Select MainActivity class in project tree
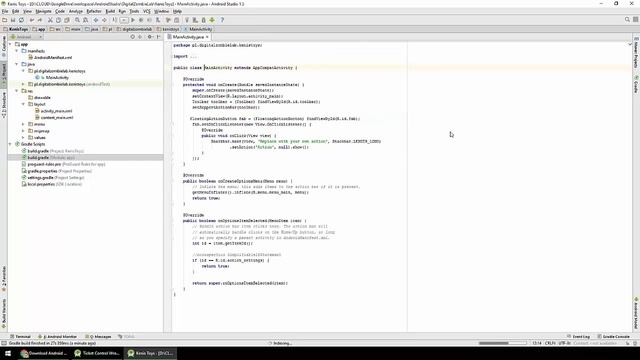Viewport: 640px width, 360px height. pyautogui.click(x=52, y=78)
